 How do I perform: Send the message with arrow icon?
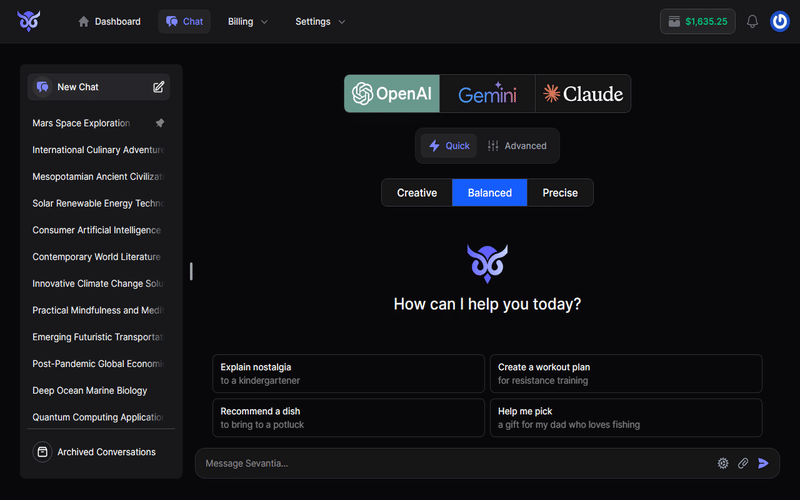tap(764, 463)
